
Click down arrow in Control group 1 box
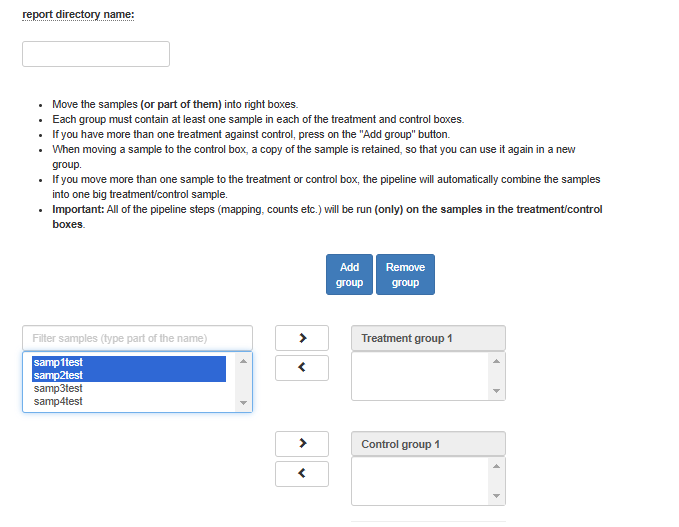pyautogui.click(x=496, y=496)
